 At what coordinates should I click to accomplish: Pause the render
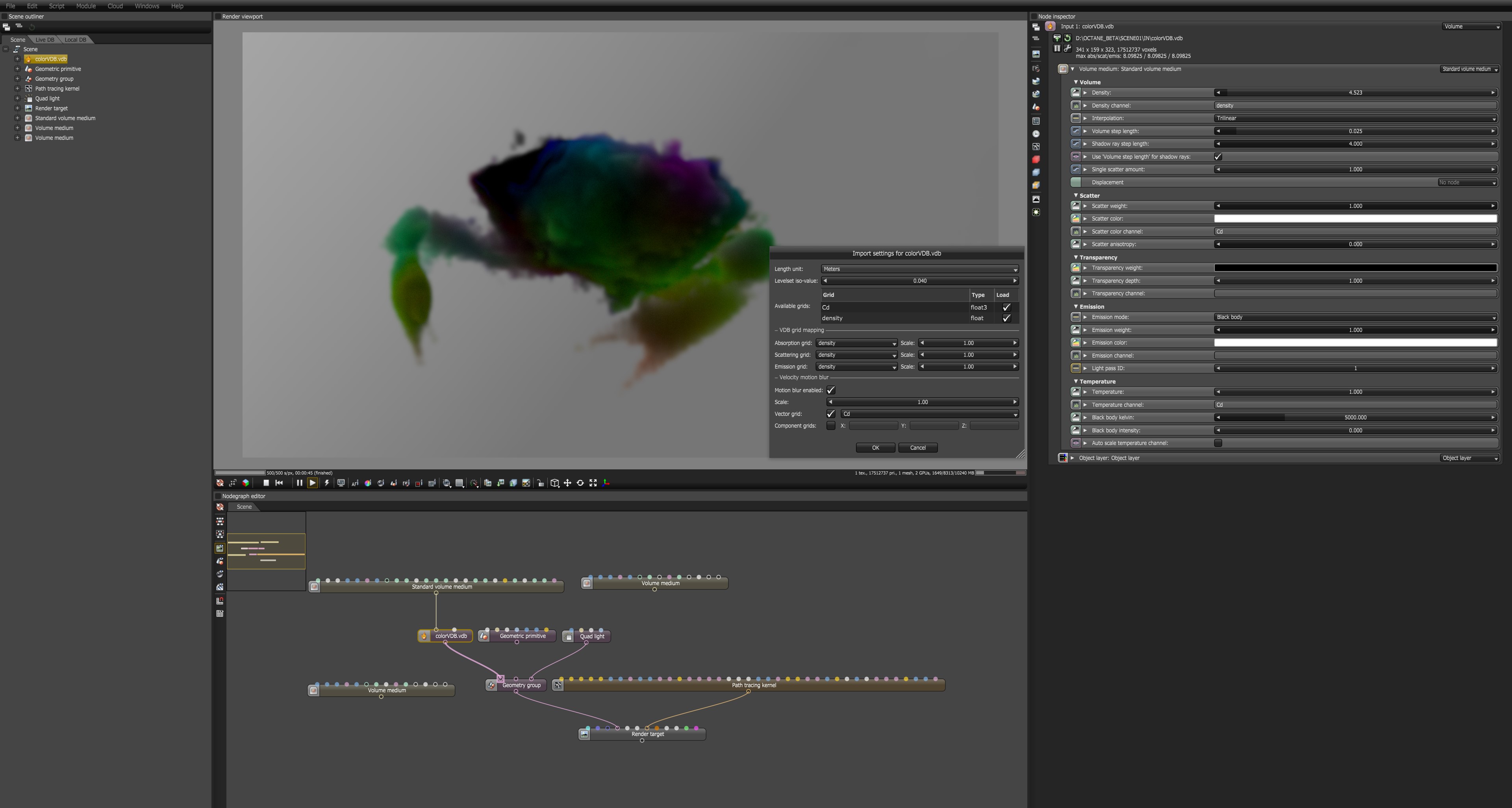(299, 483)
